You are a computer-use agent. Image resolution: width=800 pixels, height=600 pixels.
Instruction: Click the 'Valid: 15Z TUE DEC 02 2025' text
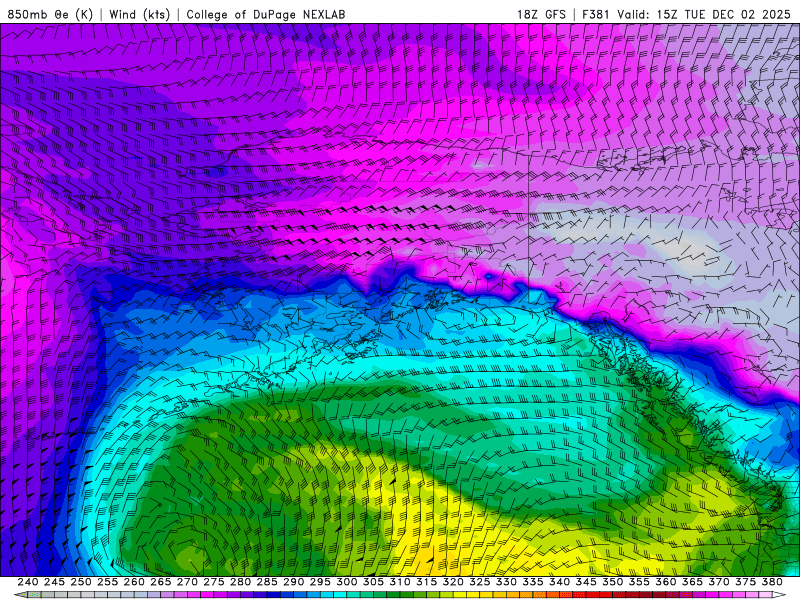click(704, 14)
